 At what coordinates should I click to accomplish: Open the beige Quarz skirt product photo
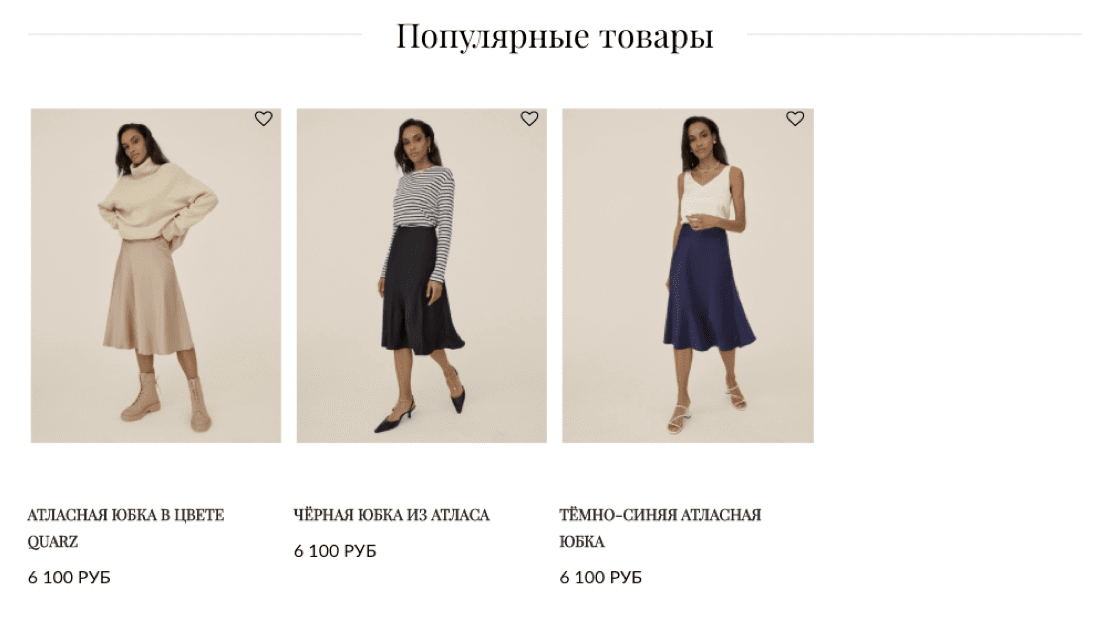(156, 276)
